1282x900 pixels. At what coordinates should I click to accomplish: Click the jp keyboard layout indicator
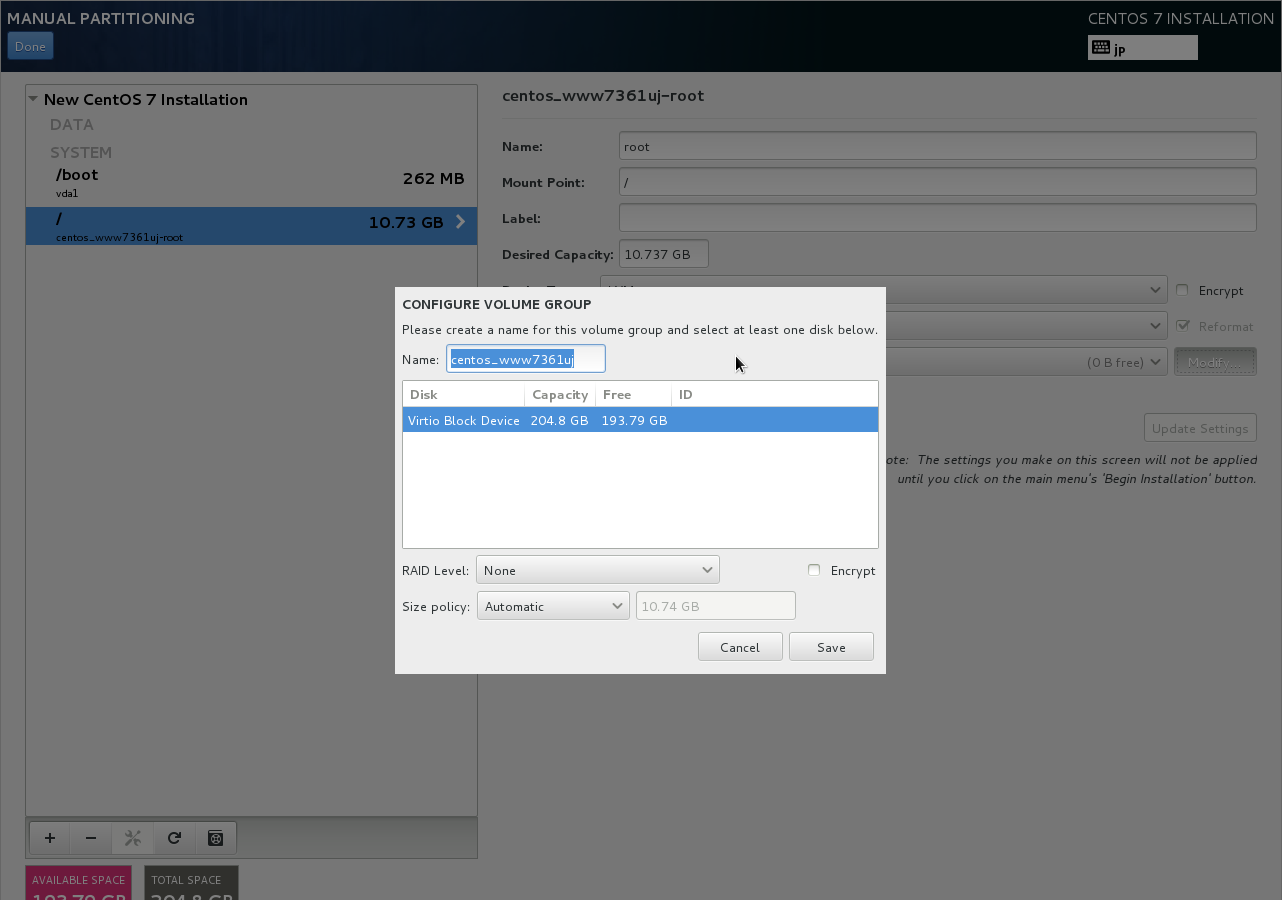point(1142,48)
